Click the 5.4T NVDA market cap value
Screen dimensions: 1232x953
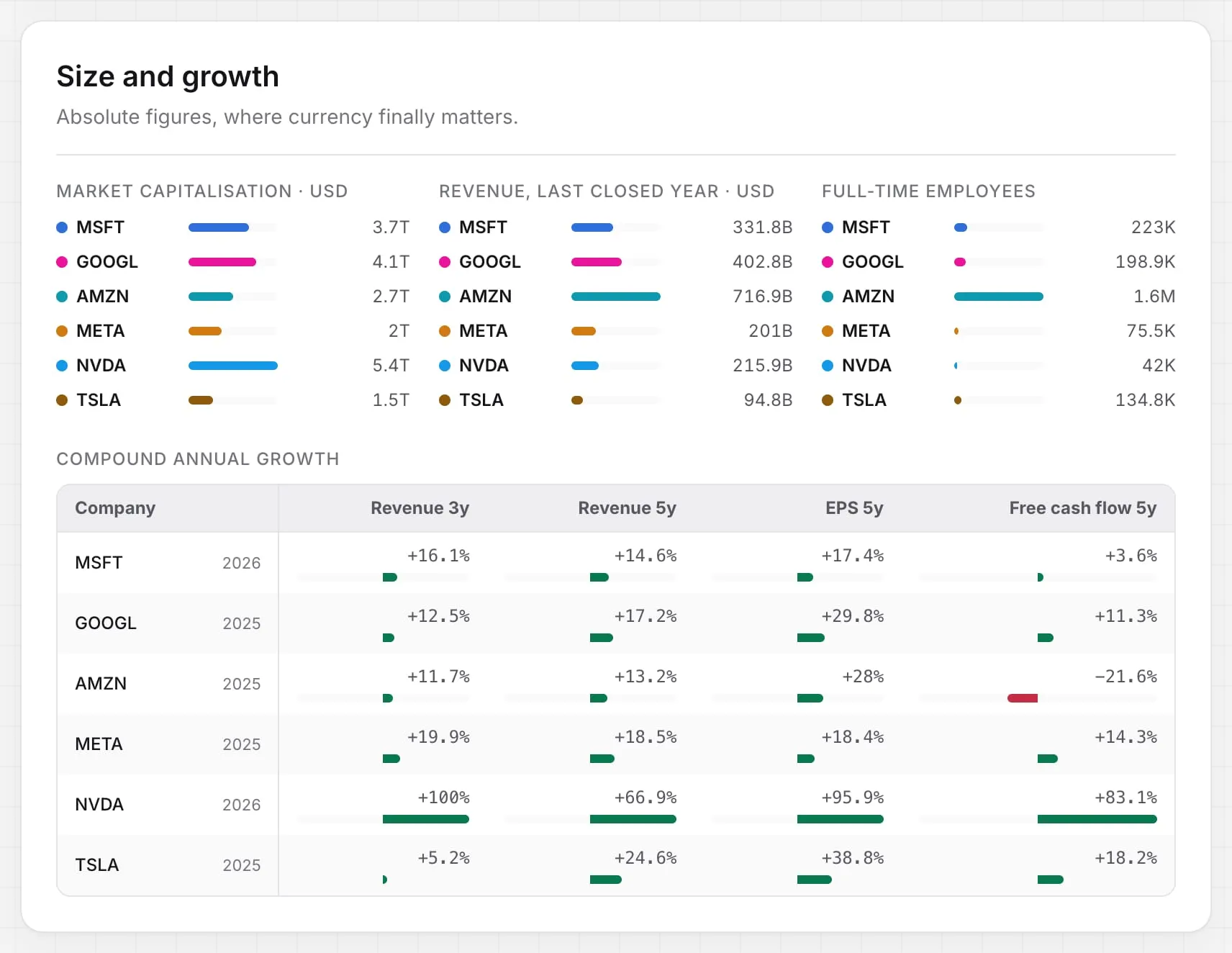pos(391,366)
